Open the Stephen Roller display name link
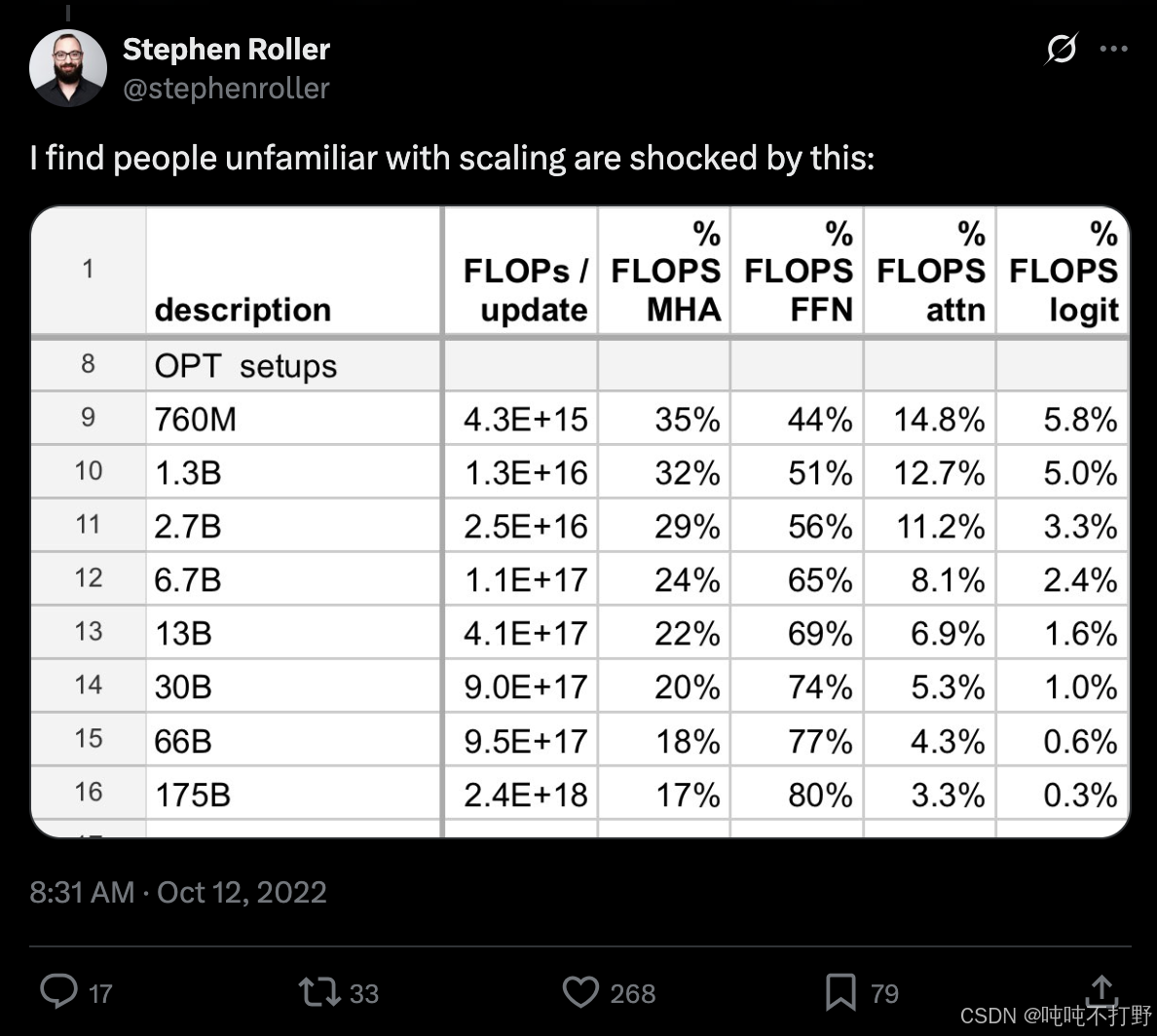 tap(226, 49)
